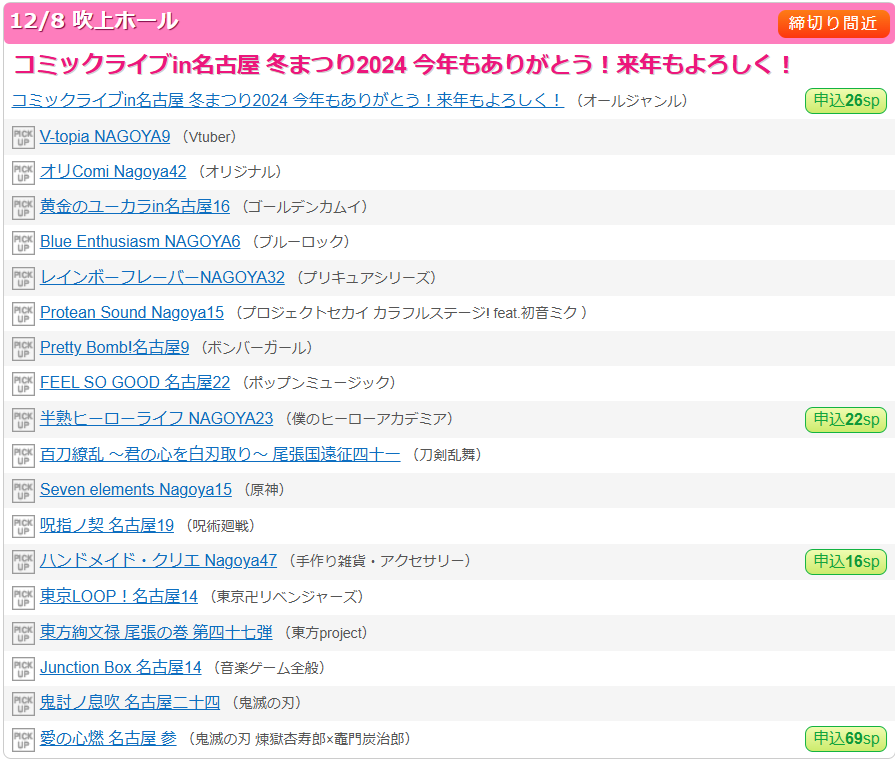Viewport: 895px width, 762px height.
Task: Open 百刀繚乱 尾張国遠征四十一 link
Action: tap(220, 455)
